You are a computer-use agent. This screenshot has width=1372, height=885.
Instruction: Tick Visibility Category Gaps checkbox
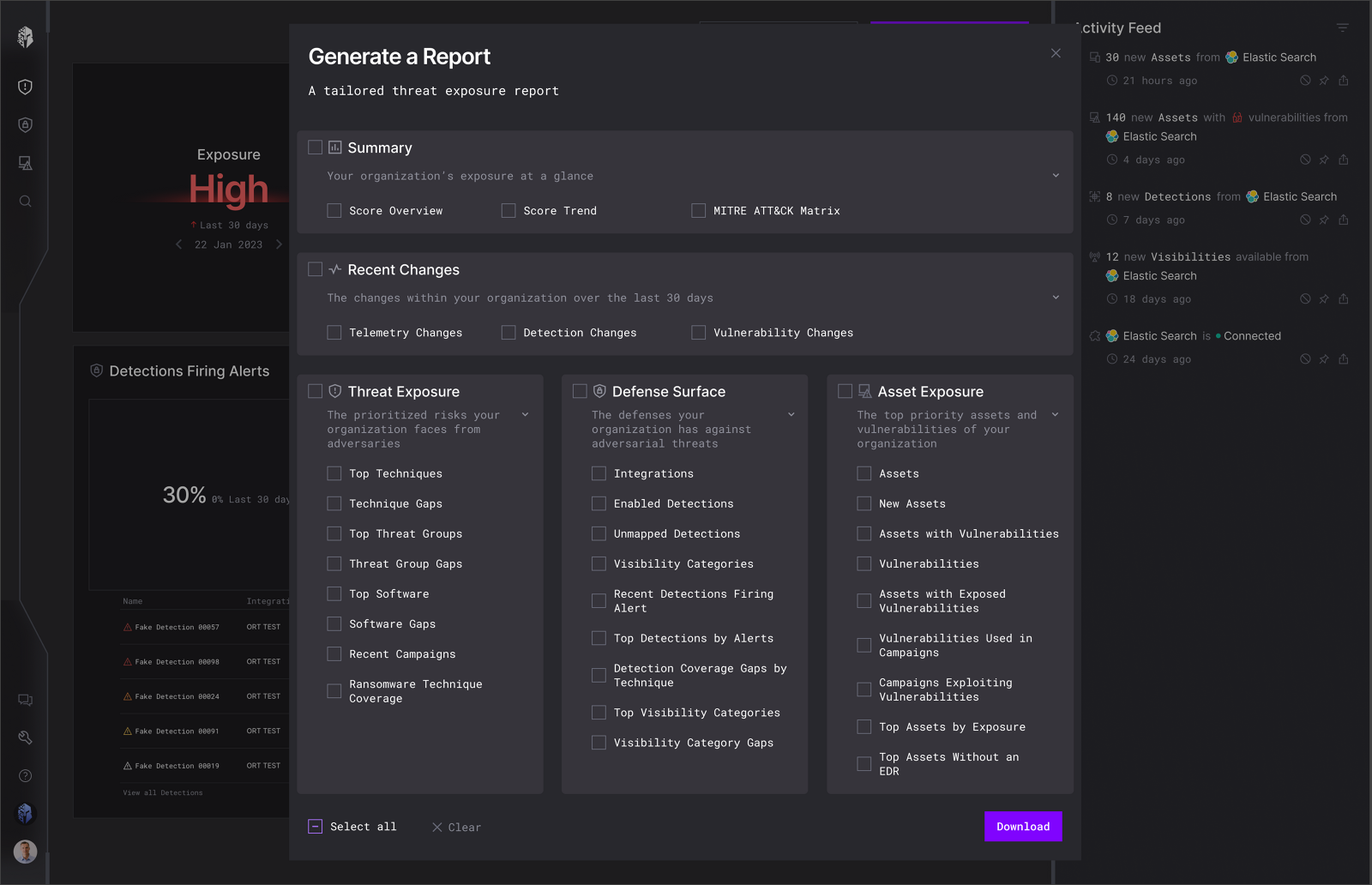pos(599,743)
